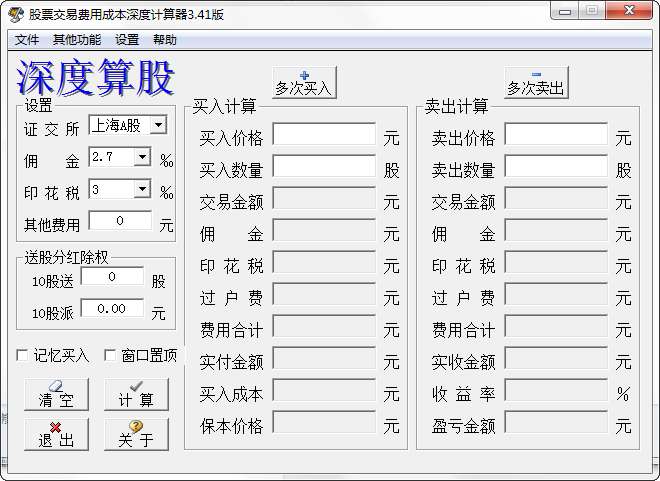This screenshot has width=660, height=481.
Task: Focus the 买入价格 input field
Action: (324, 134)
